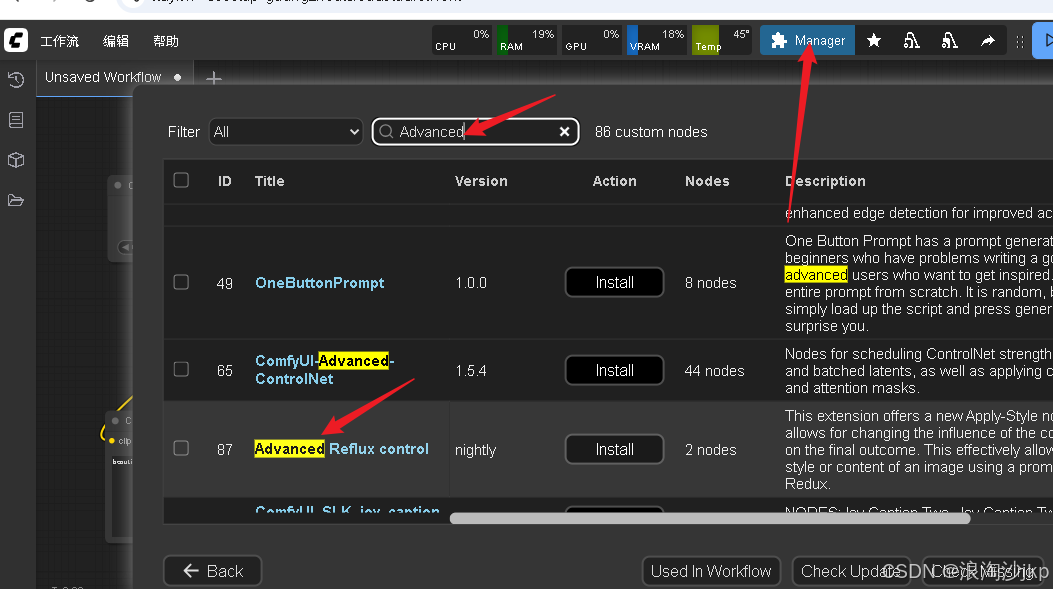Image resolution: width=1053 pixels, height=589 pixels.
Task: Click the Temp monitor meter
Action: coord(721,40)
